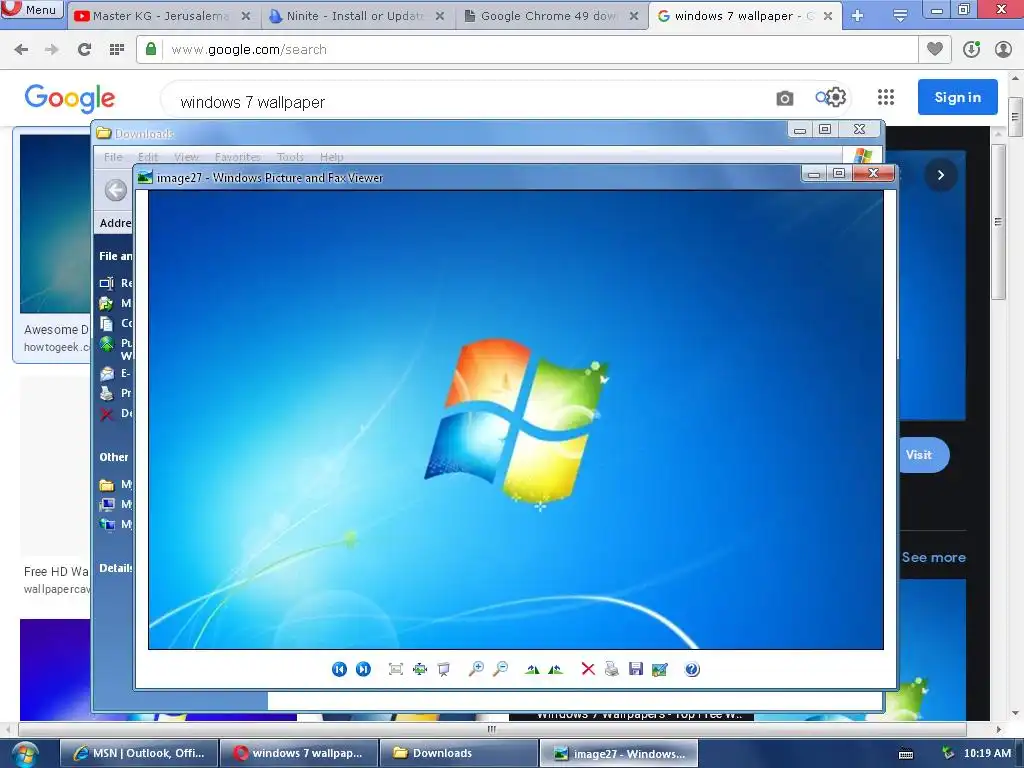Click the camera search-by-image icon
This screenshot has height=768, width=1024.
click(785, 98)
